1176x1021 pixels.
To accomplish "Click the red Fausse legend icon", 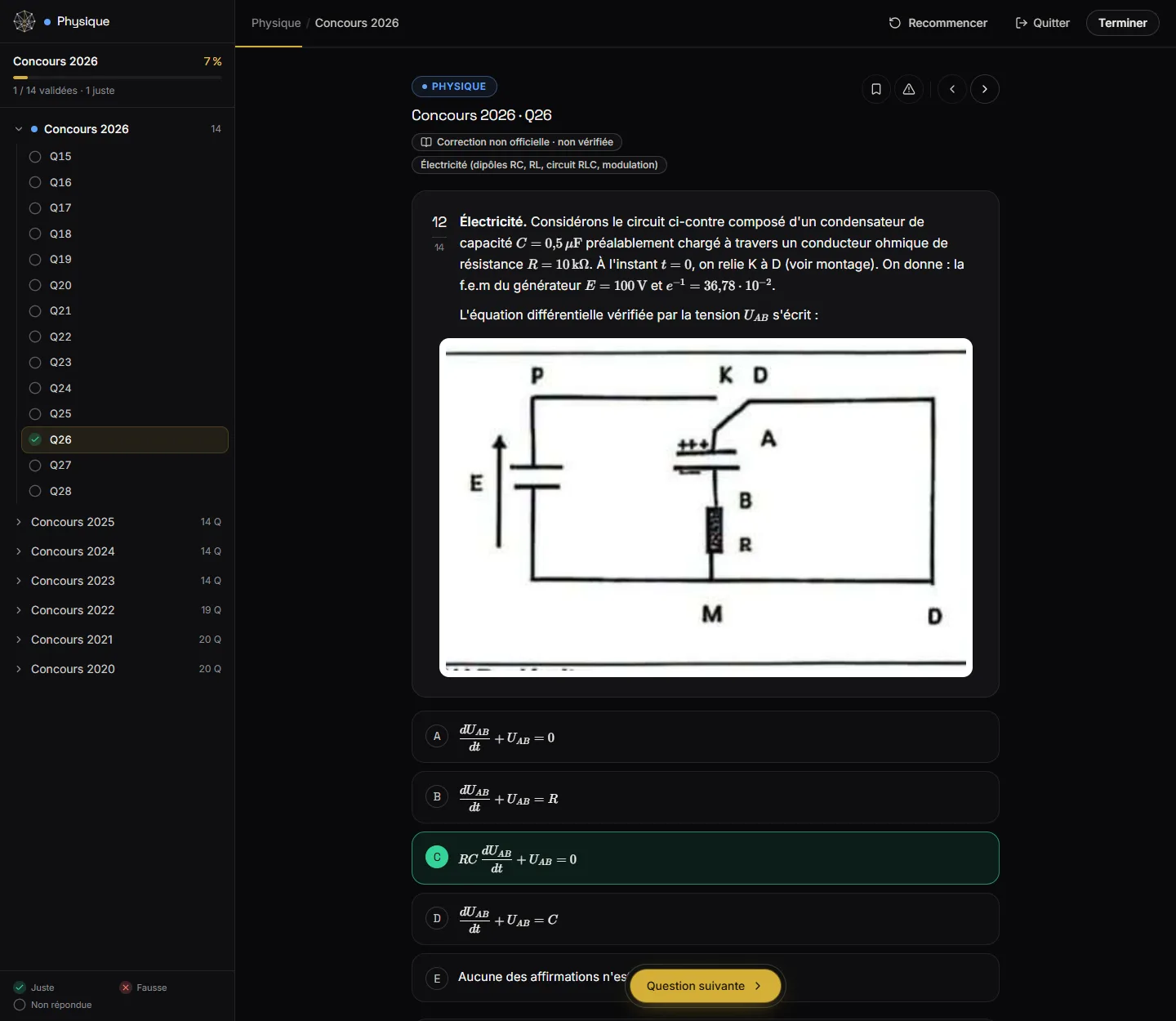I will 126,988.
